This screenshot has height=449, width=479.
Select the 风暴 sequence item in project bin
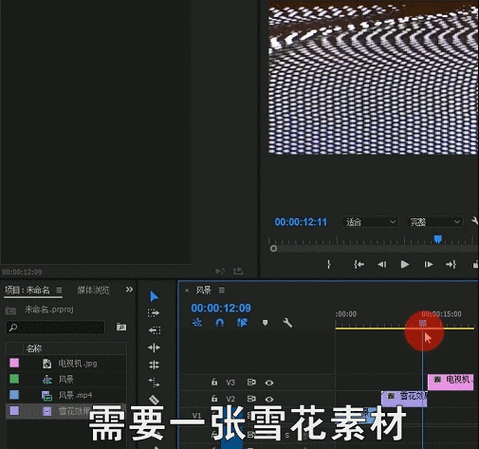(x=66, y=379)
